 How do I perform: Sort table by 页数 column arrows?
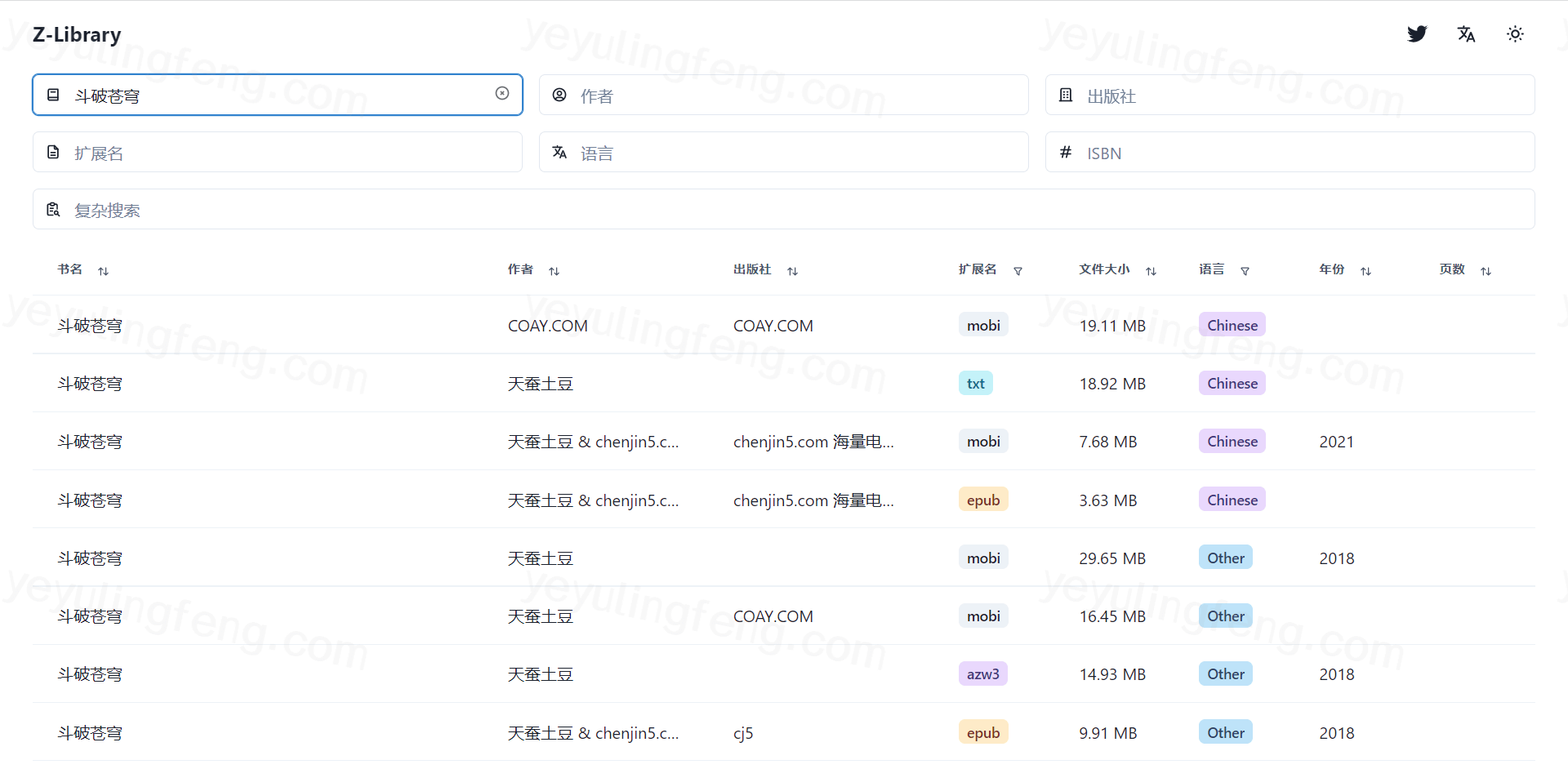pyautogui.click(x=1486, y=271)
